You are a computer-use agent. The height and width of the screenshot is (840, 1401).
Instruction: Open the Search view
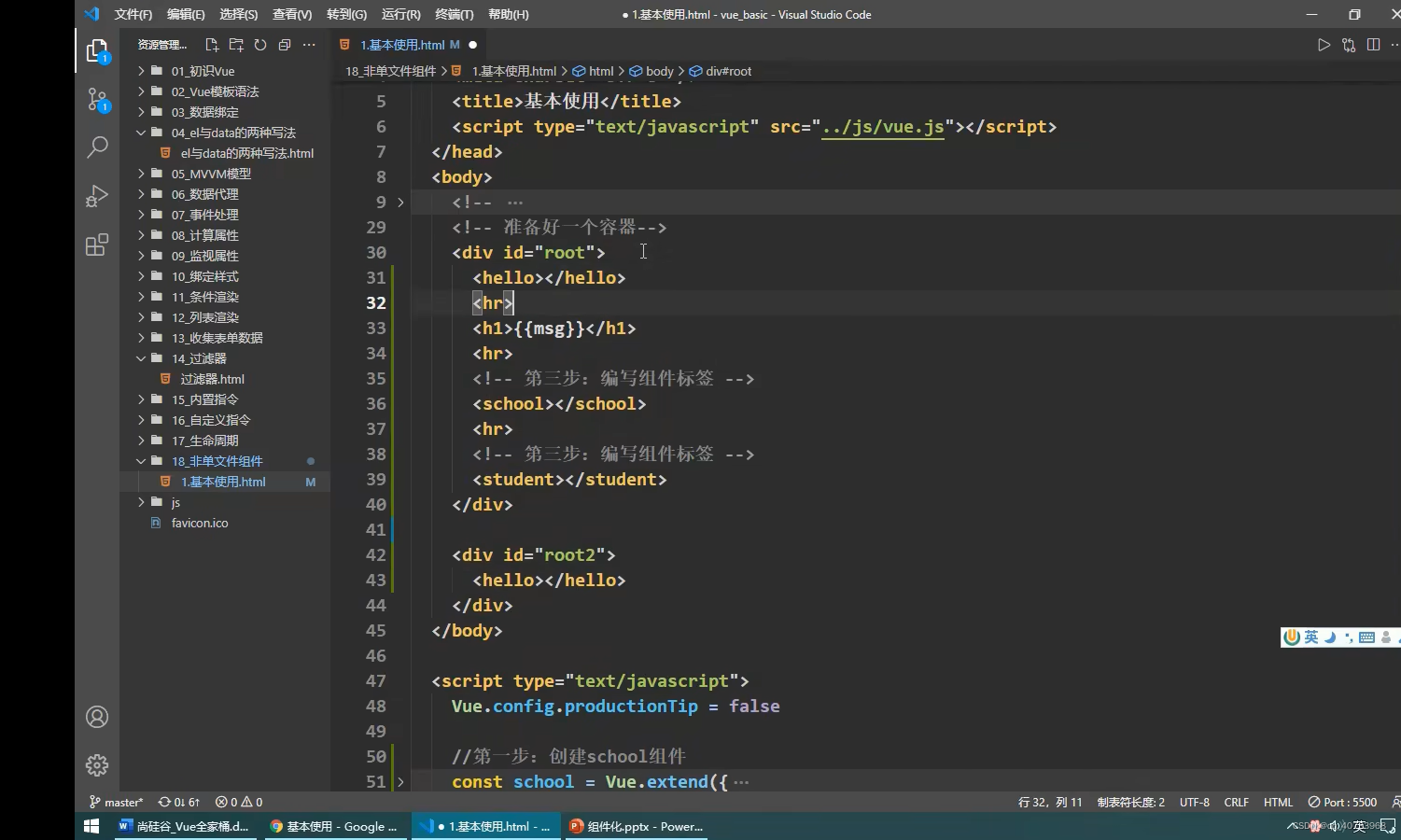[x=97, y=147]
